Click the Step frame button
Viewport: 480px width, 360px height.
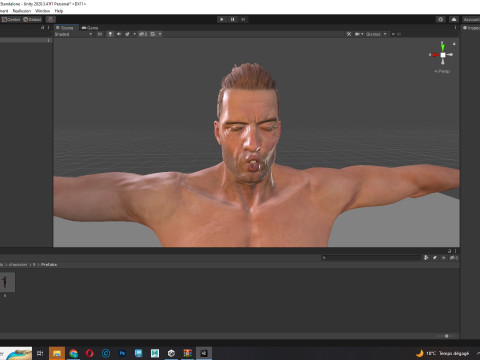click(x=243, y=19)
